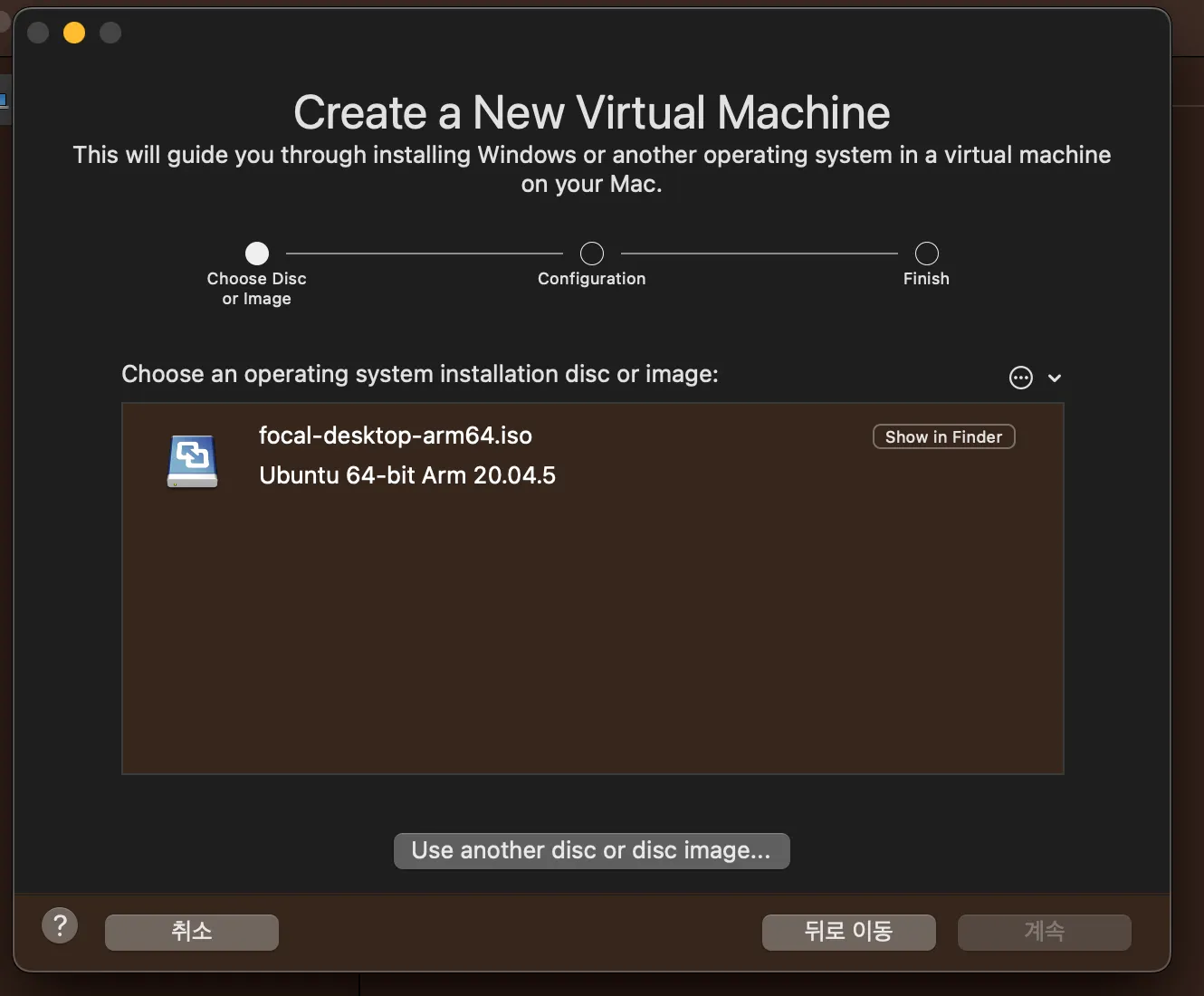Viewport: 1204px width, 996px height.
Task: Click Use another disc or disc image
Action: [x=592, y=851]
